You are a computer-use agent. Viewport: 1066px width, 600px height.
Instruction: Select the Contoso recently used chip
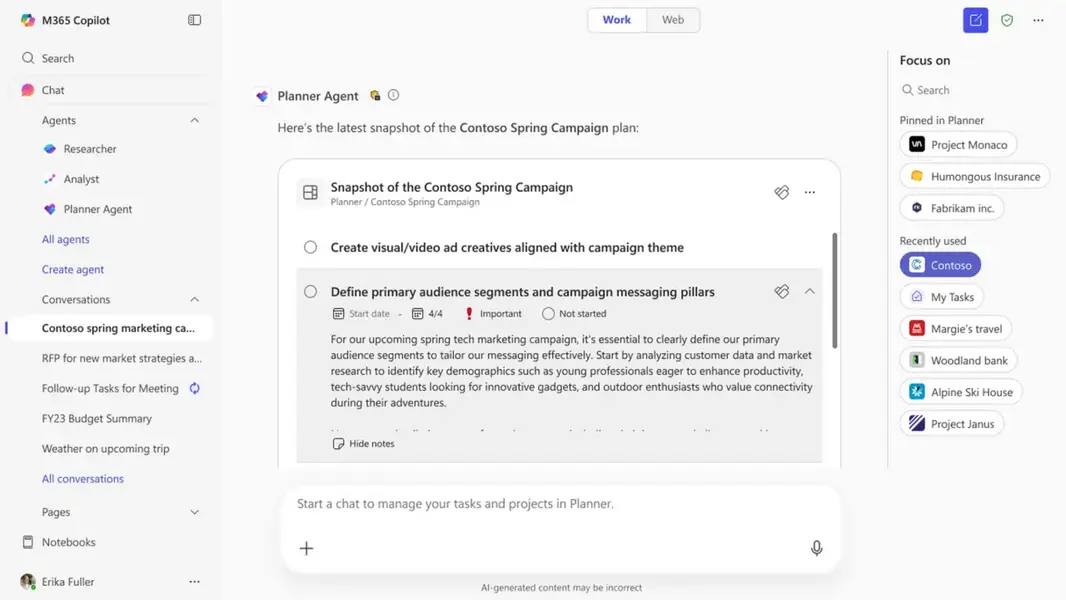940,265
